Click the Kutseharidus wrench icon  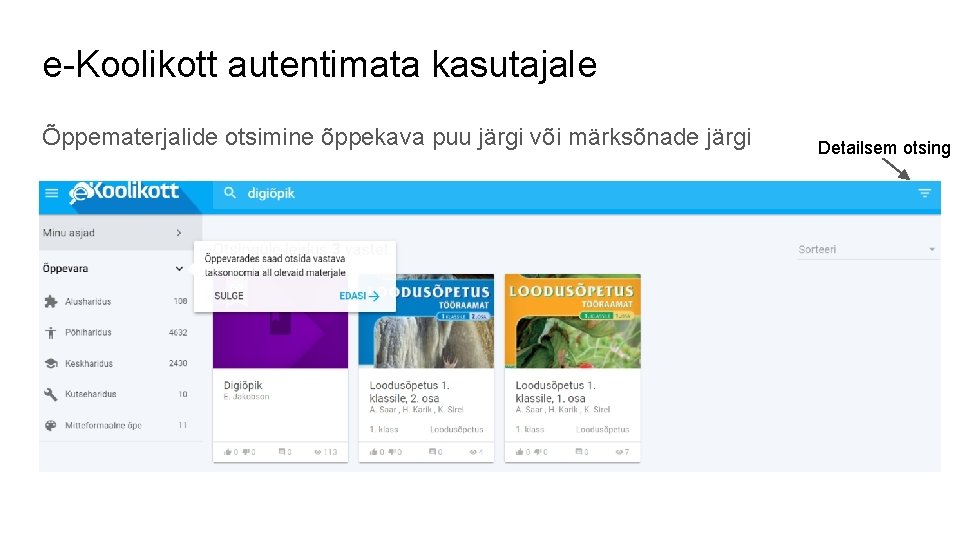pos(51,394)
